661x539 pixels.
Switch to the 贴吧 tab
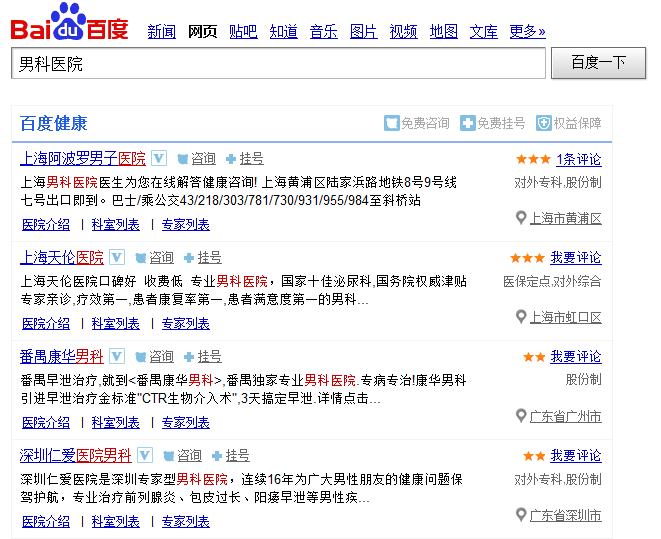[243, 32]
